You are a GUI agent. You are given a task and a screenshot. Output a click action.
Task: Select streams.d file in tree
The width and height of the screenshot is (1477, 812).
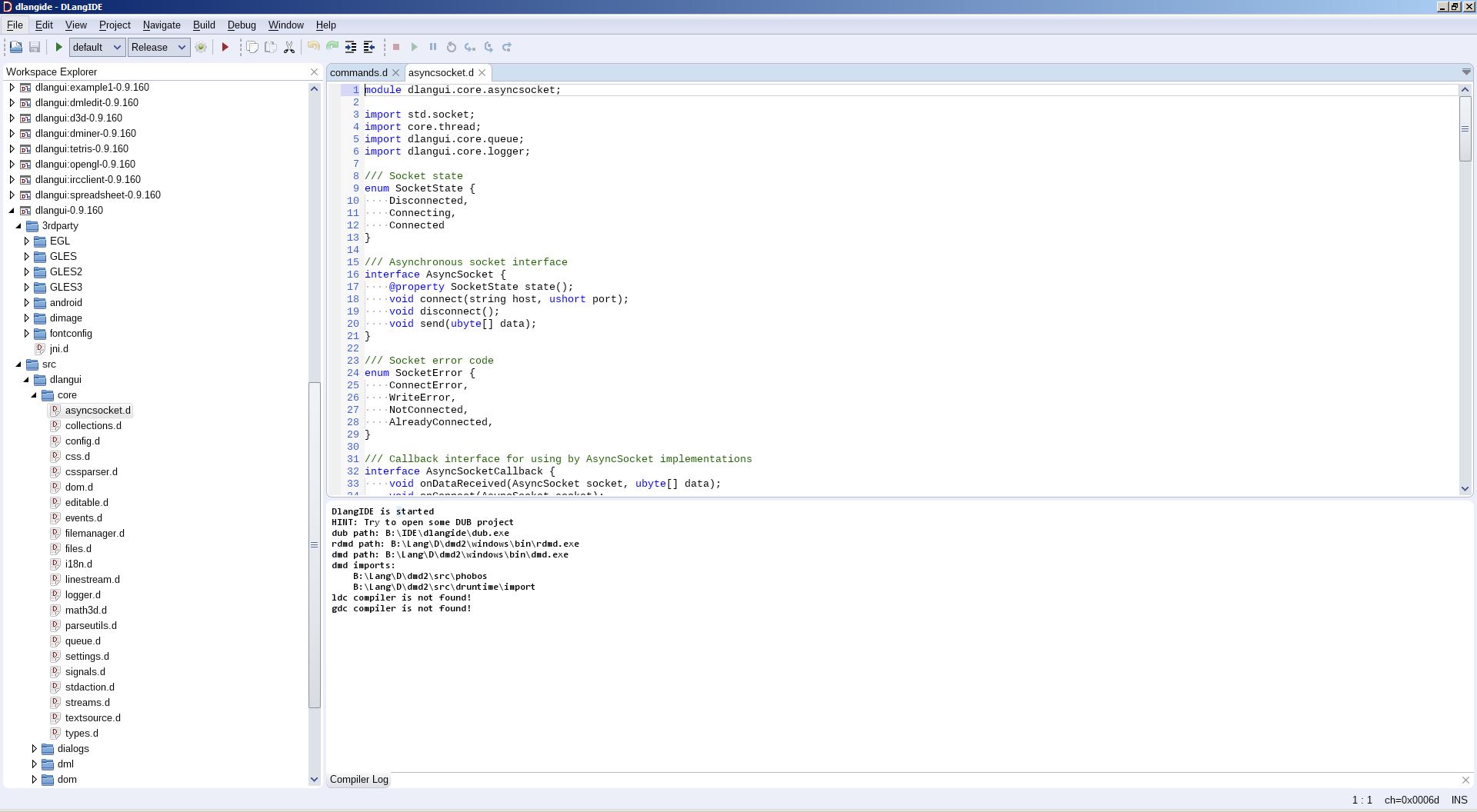pyautogui.click(x=88, y=702)
